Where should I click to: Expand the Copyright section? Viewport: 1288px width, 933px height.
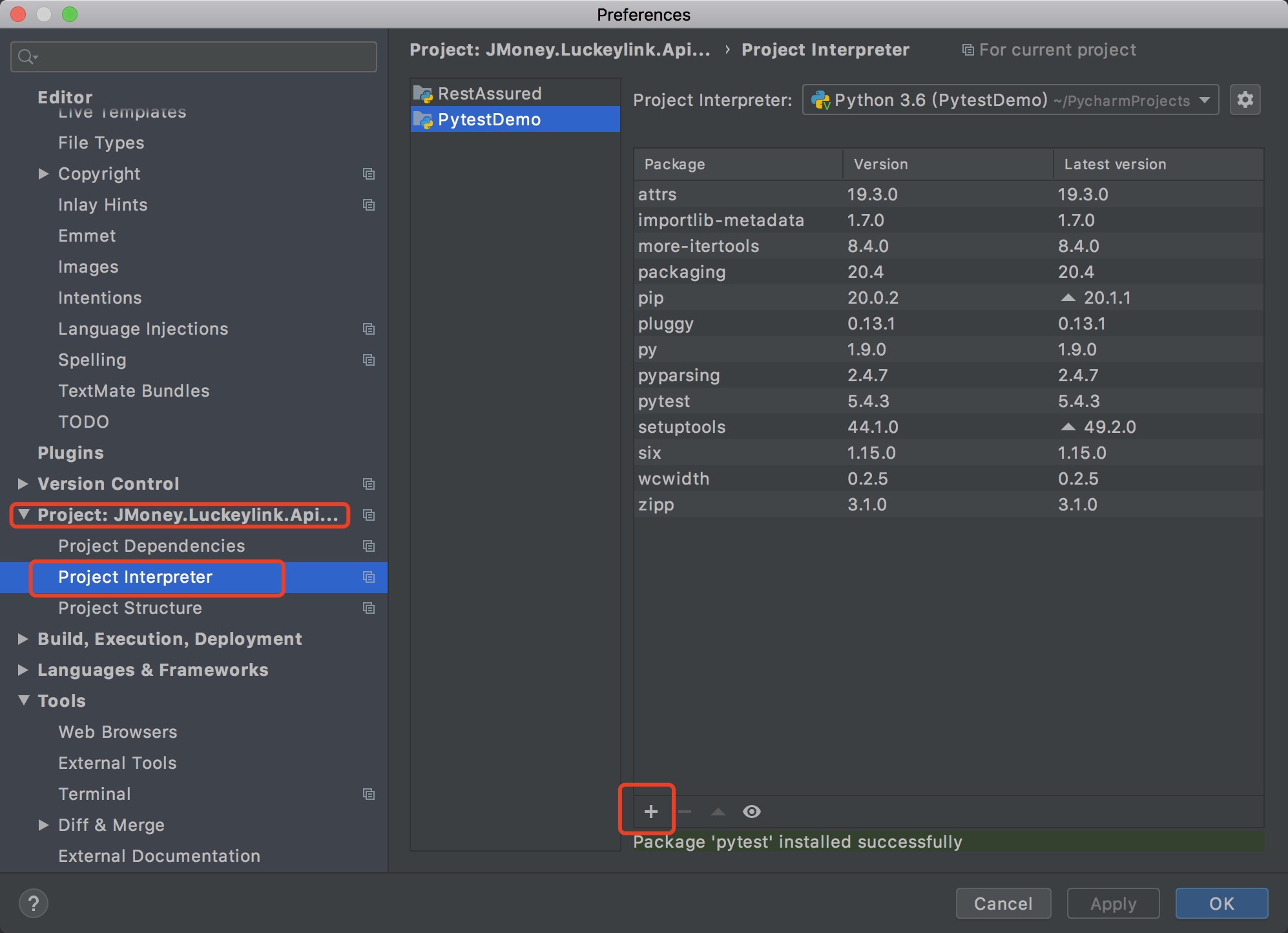(x=43, y=173)
